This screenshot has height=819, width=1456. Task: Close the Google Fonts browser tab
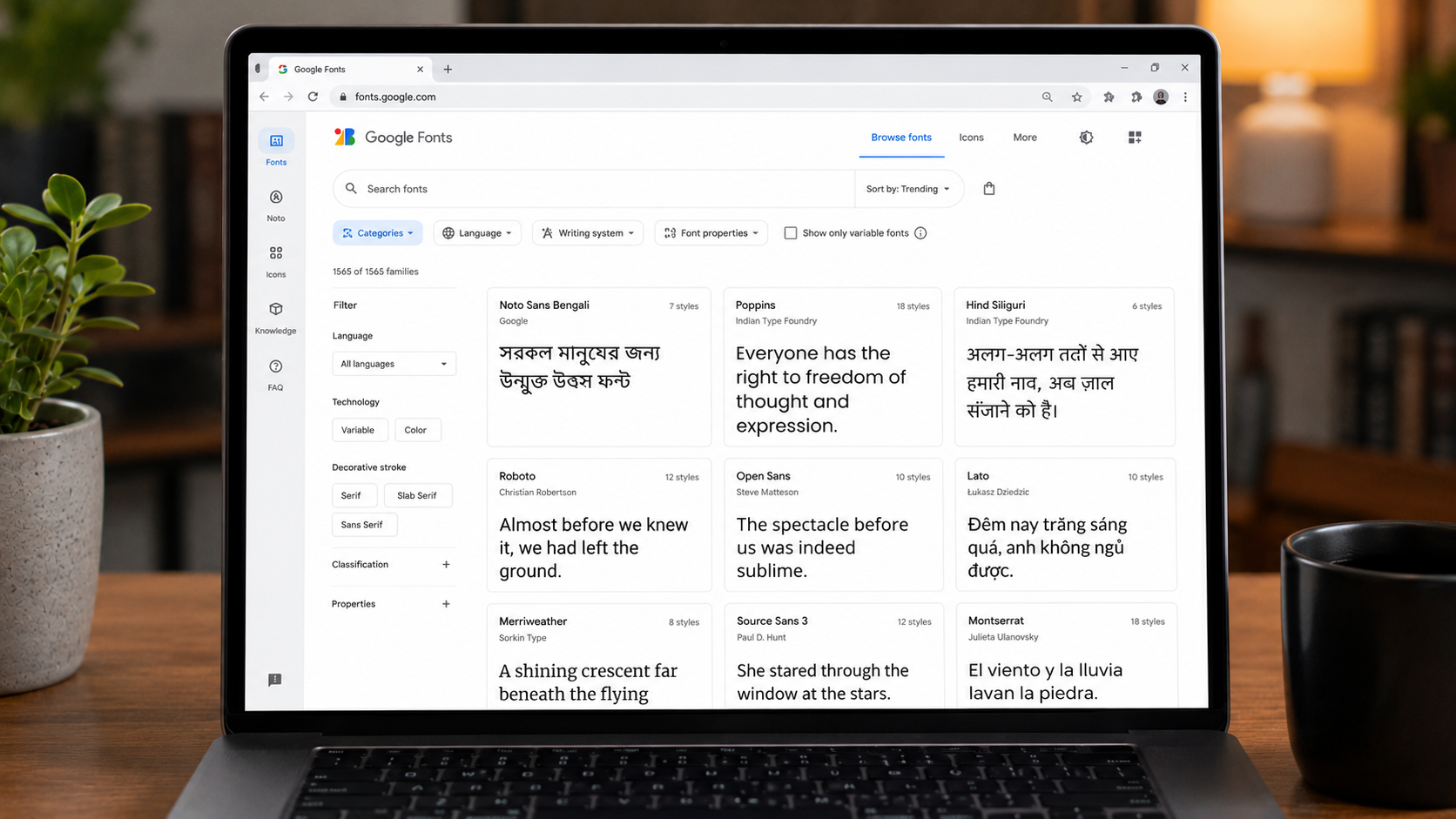tap(421, 69)
